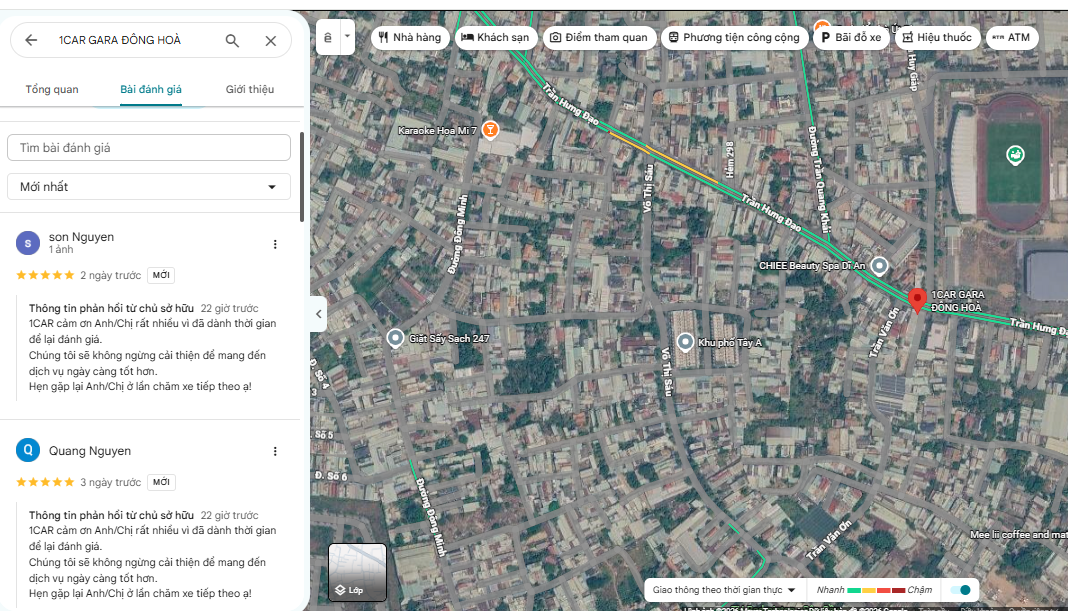Clear the search with the X icon

pos(271,40)
